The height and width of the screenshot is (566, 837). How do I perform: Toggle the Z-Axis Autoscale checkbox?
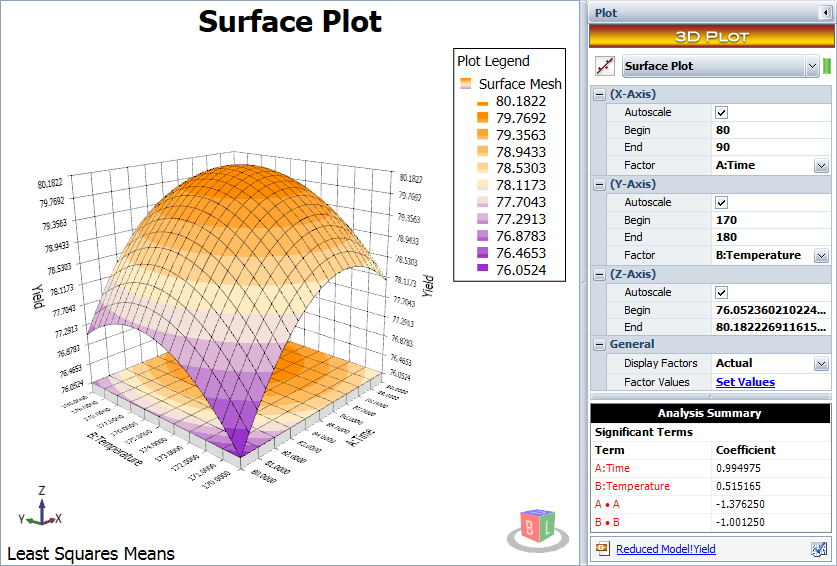(x=721, y=292)
